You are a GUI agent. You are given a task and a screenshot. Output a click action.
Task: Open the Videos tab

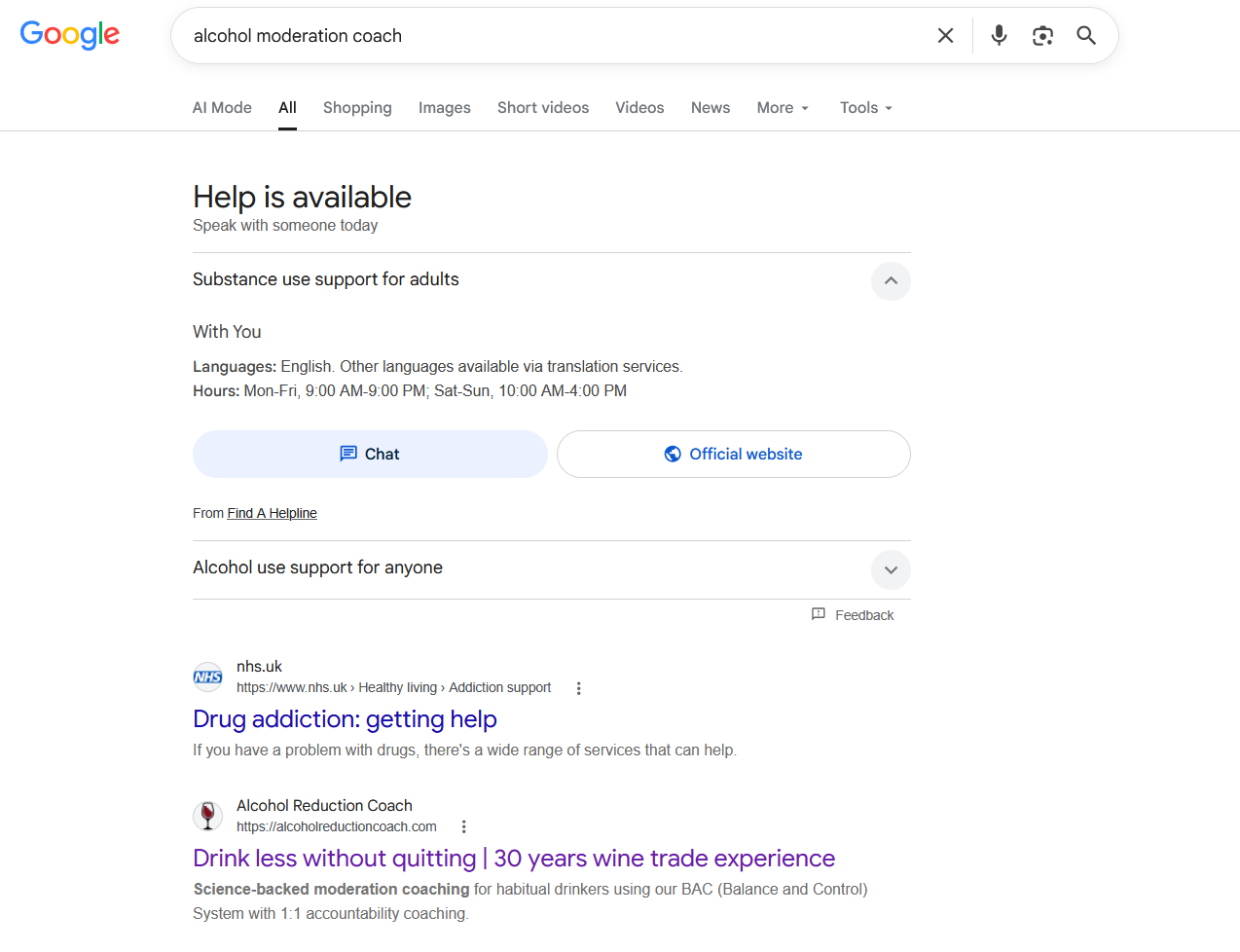[639, 108]
